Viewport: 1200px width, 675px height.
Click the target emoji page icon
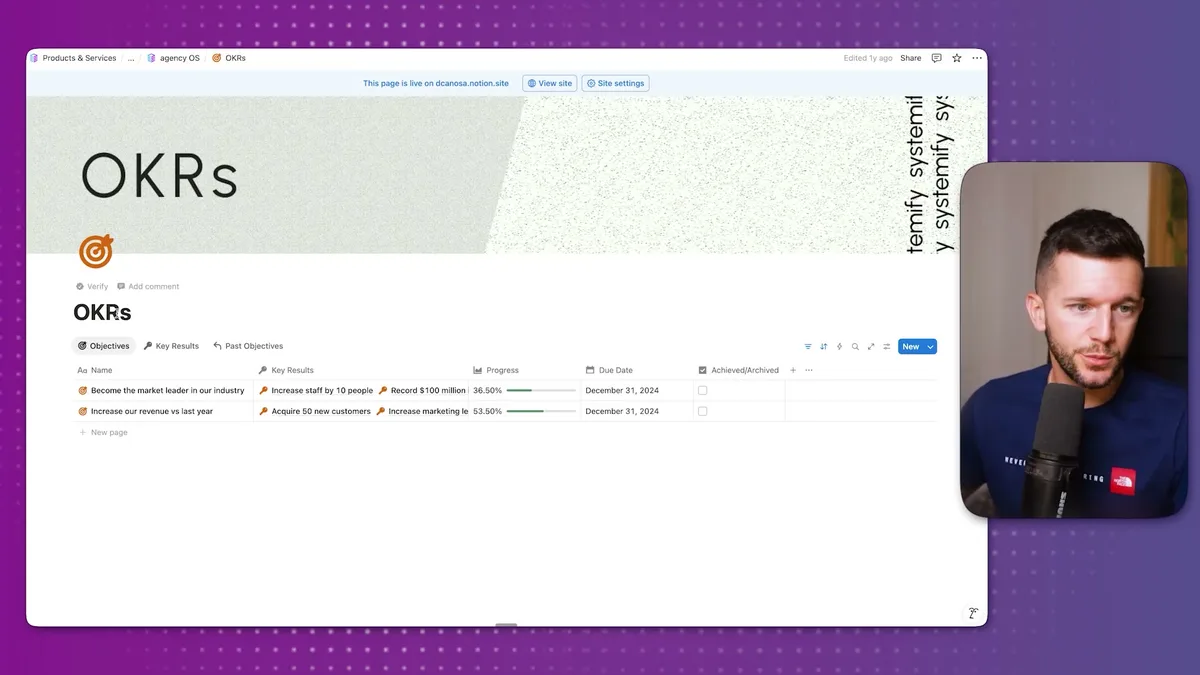coord(95,251)
